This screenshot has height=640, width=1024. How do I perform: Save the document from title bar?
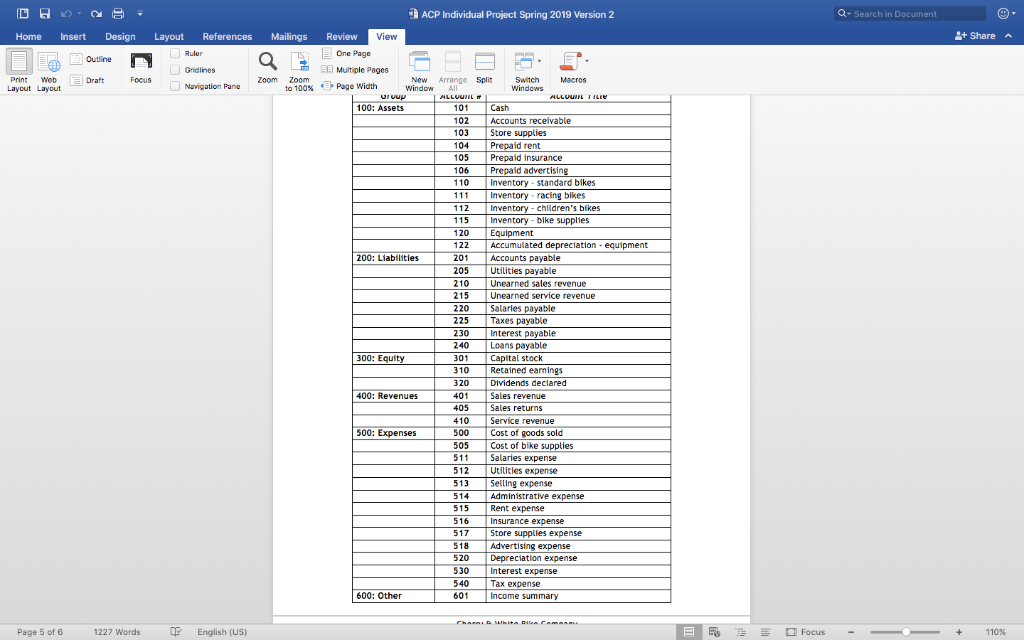(44, 14)
